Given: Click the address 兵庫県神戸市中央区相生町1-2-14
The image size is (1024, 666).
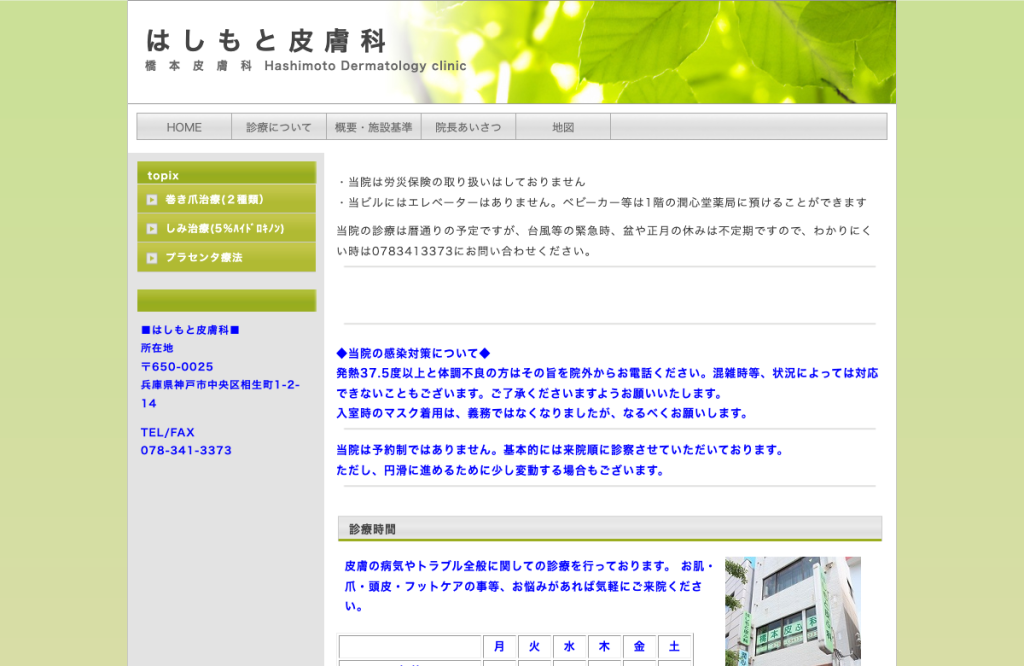Looking at the screenshot, I should (220, 394).
